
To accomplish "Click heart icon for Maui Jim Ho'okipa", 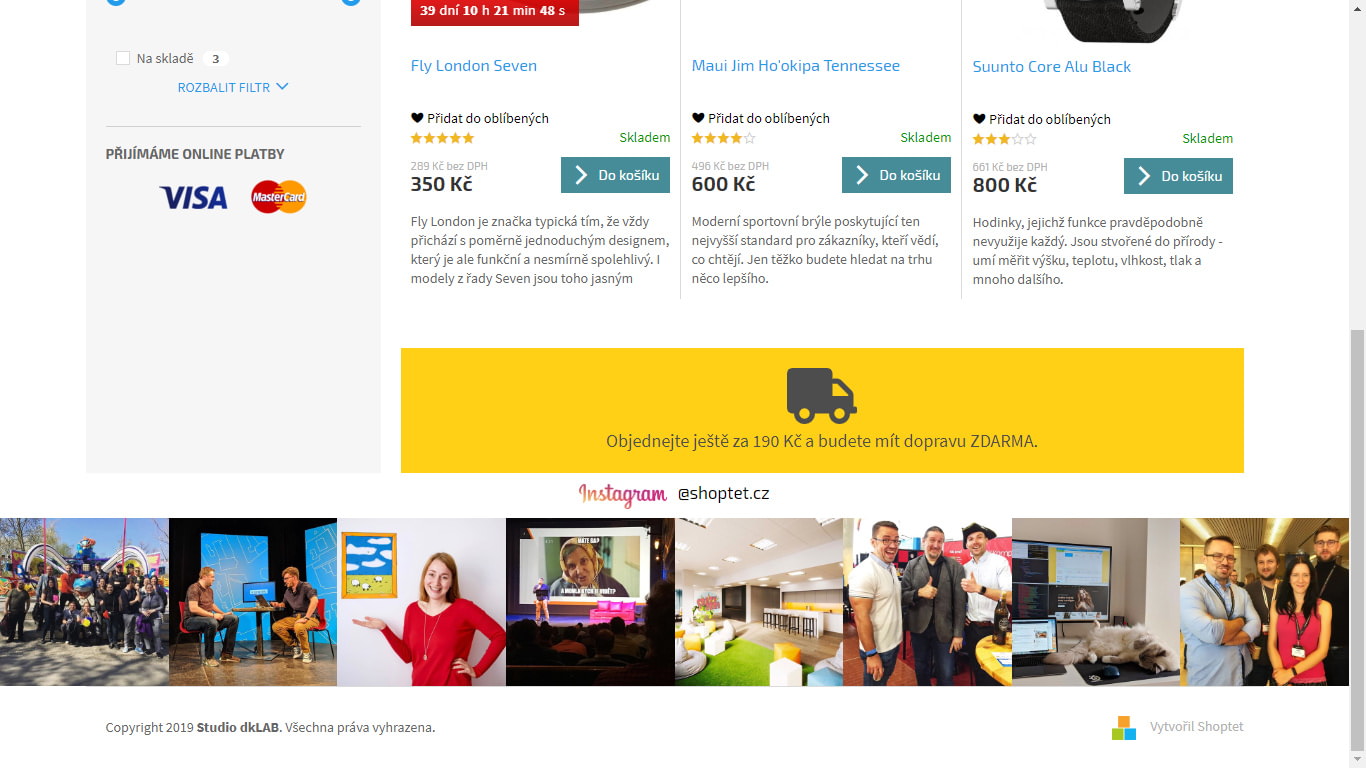I will pyautogui.click(x=698, y=118).
